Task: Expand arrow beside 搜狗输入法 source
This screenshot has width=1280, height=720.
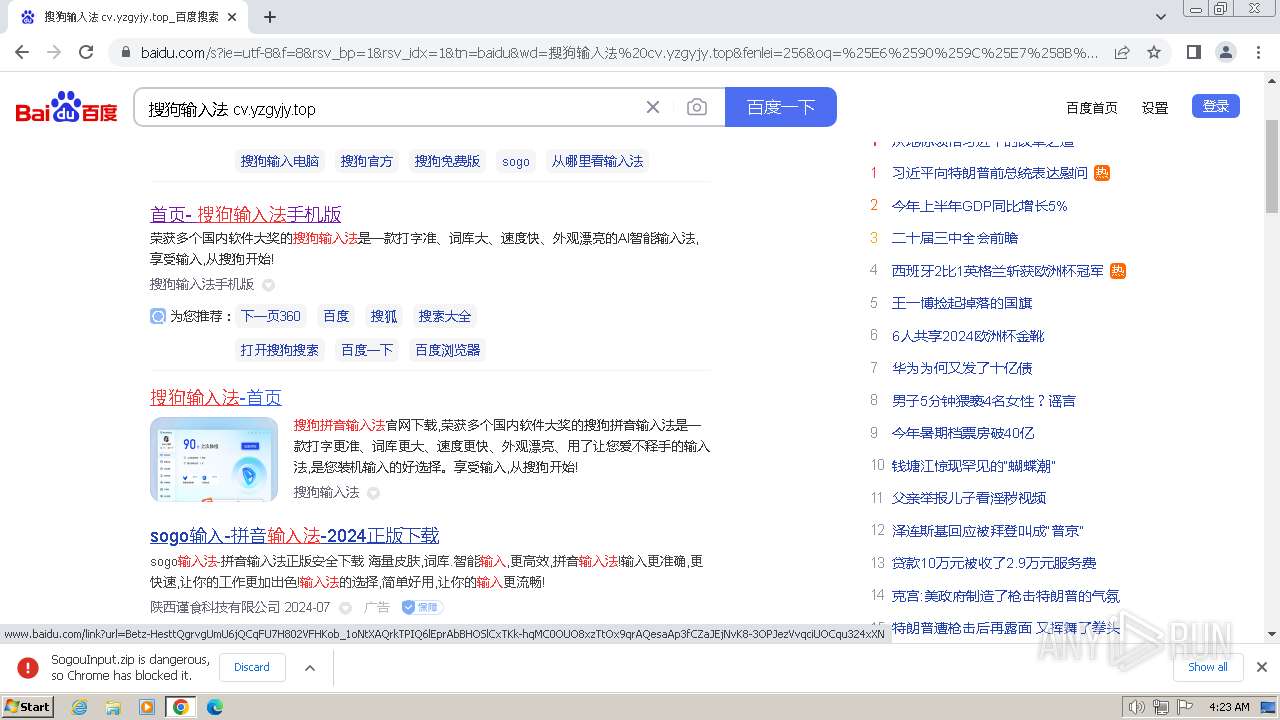Action: click(x=373, y=493)
